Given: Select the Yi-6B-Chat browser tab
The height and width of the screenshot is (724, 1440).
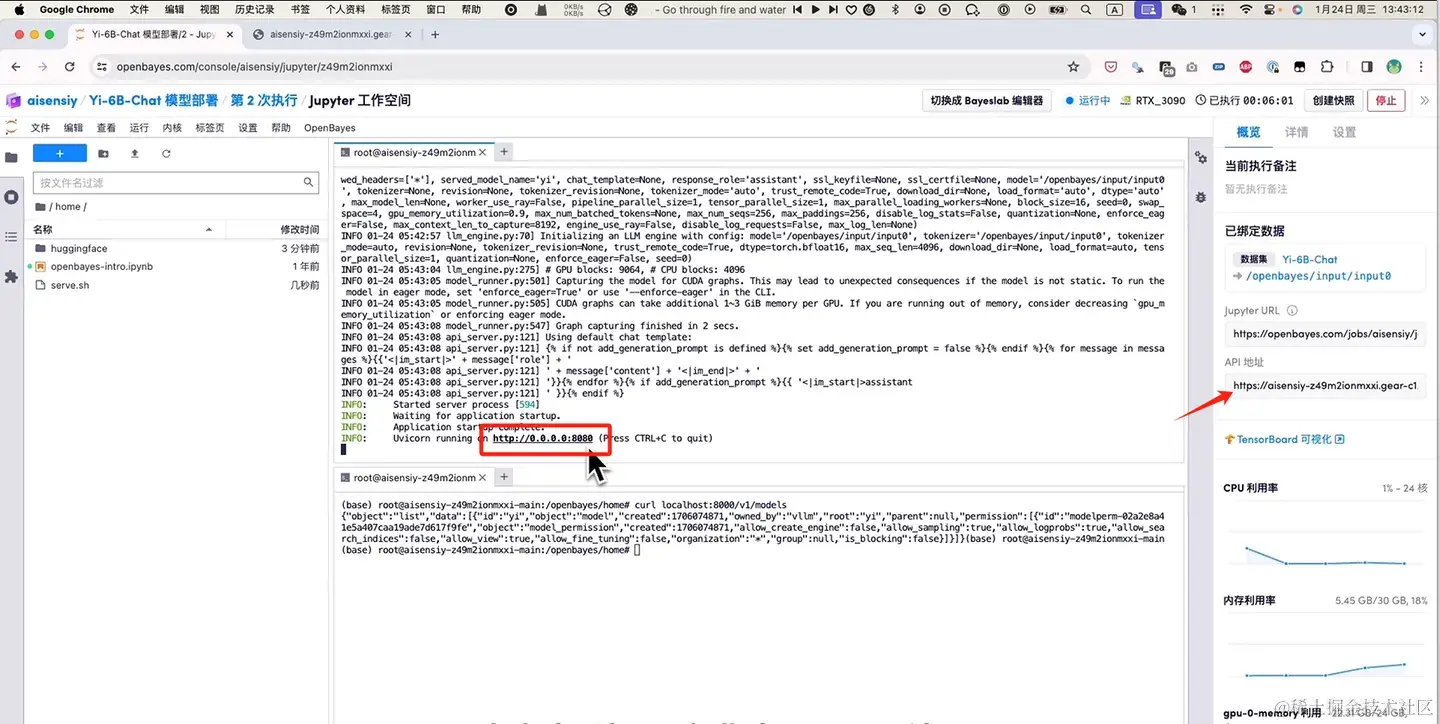Looking at the screenshot, I should 152,34.
